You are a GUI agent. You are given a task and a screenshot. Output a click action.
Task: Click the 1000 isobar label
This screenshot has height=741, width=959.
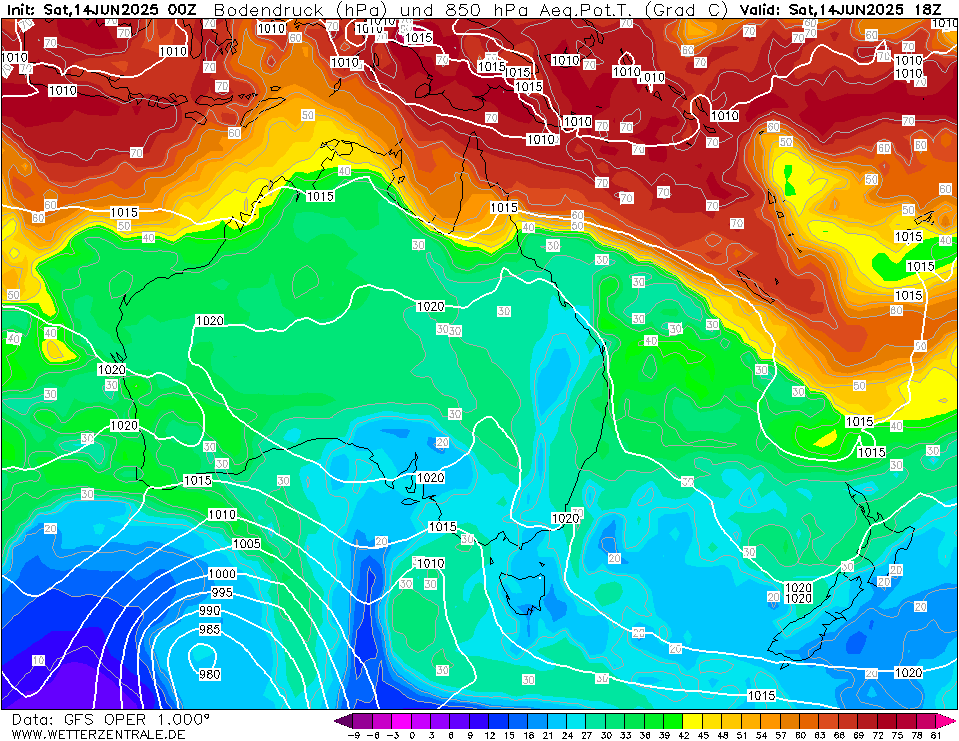(x=222, y=573)
